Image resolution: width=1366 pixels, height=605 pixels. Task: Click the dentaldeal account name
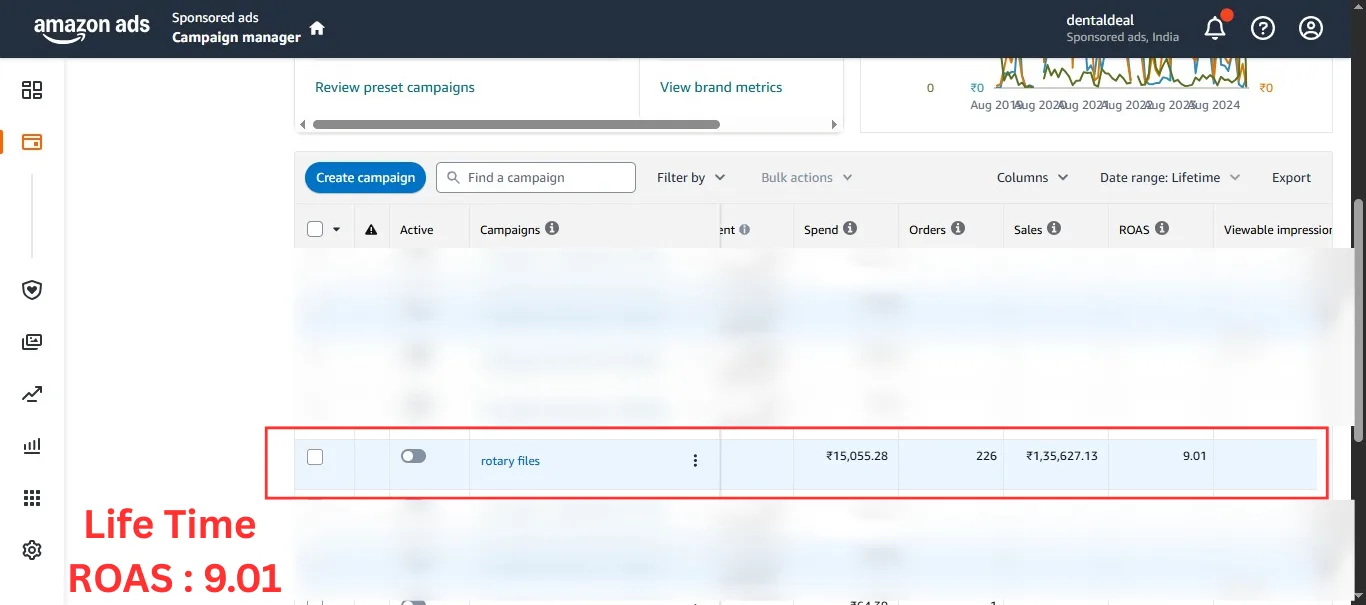click(x=1101, y=20)
